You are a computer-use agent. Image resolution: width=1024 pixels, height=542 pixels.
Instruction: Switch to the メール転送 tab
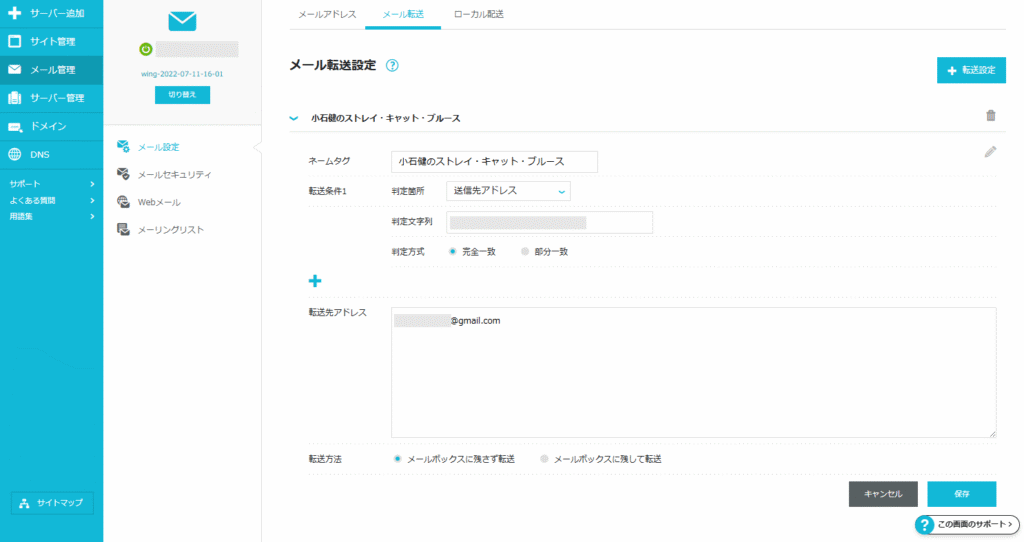(403, 14)
